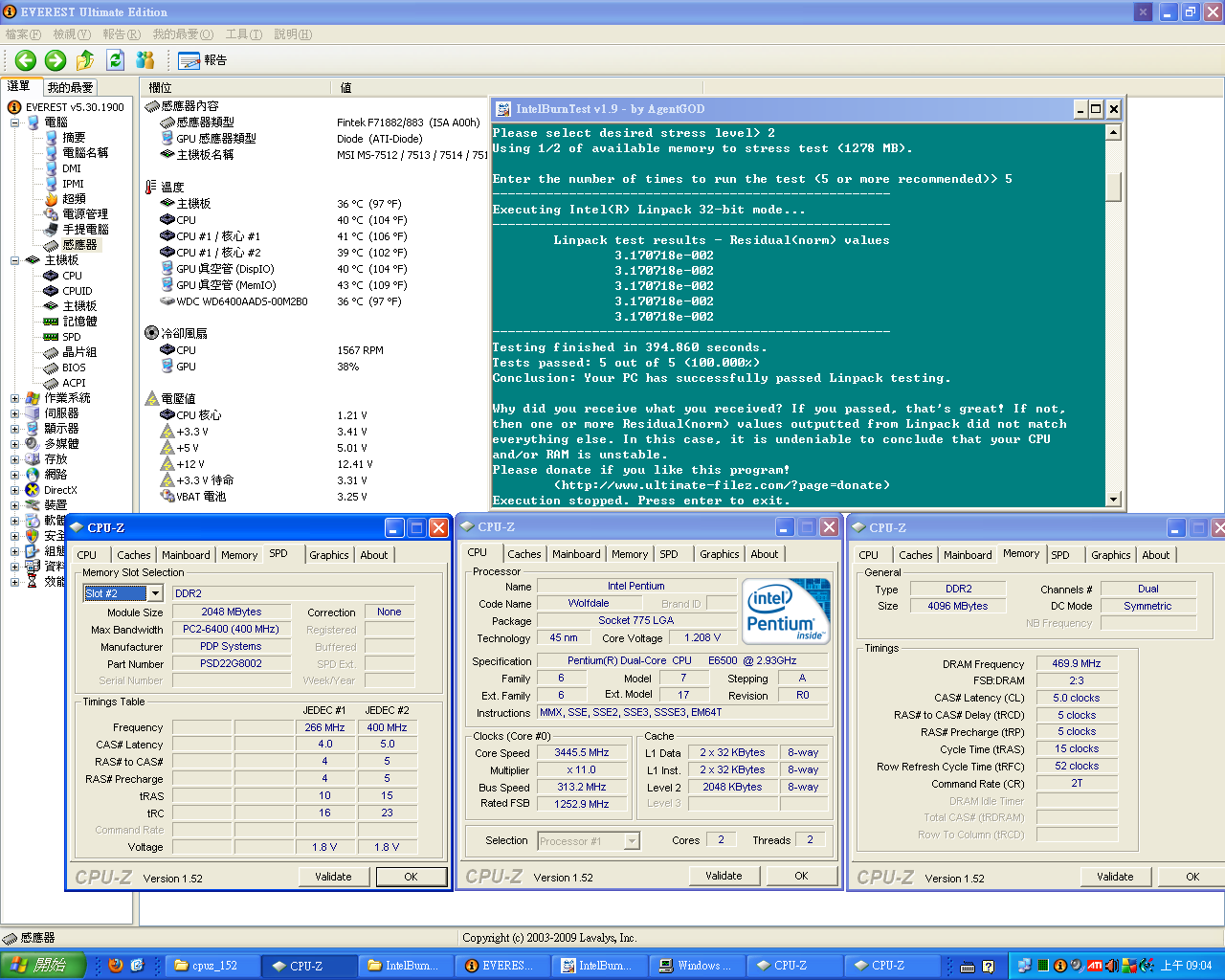Open Memory Slot Selection dropdown Slot #2
This screenshot has width=1225, height=980.
point(155,593)
